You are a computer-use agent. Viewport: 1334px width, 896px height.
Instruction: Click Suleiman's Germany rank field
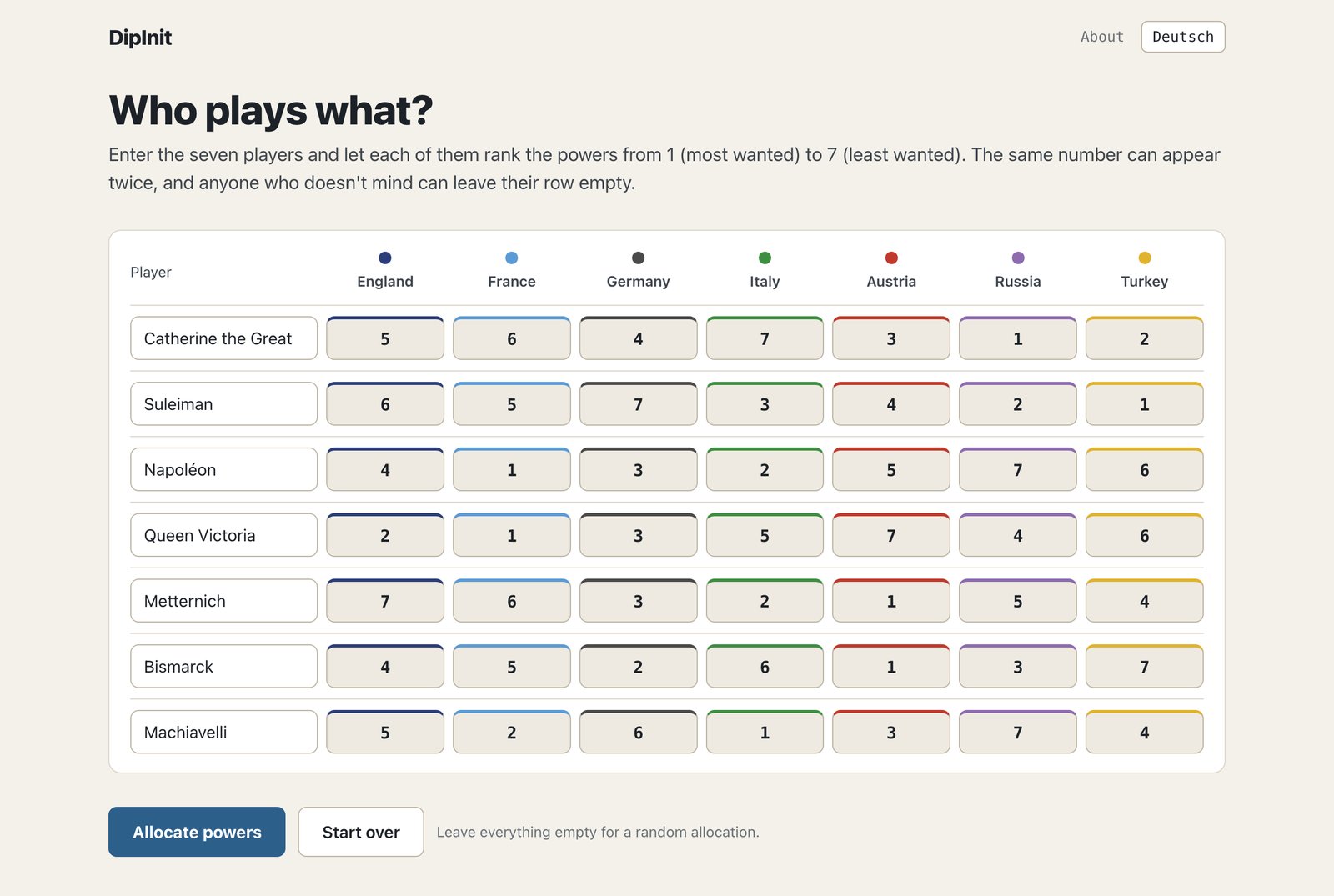click(638, 404)
